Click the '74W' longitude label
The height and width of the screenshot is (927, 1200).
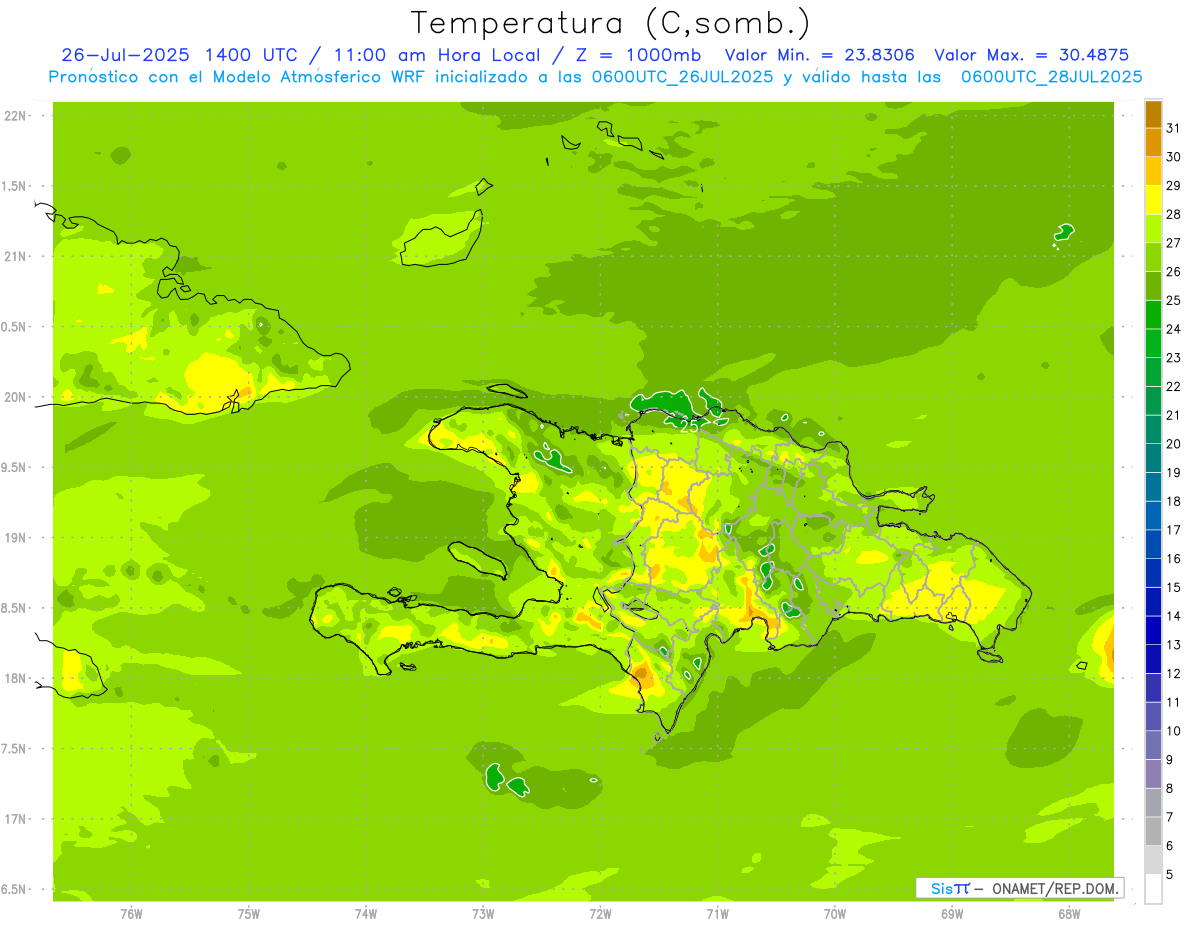365,913
